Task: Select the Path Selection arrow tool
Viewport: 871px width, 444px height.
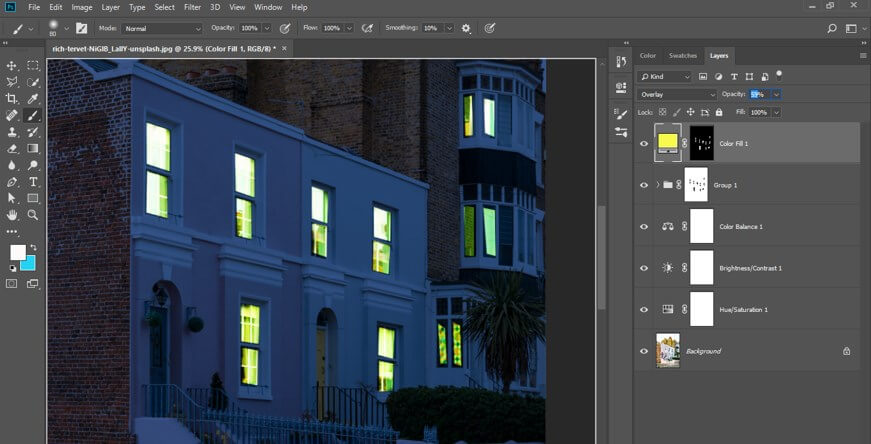Action: 12,198
